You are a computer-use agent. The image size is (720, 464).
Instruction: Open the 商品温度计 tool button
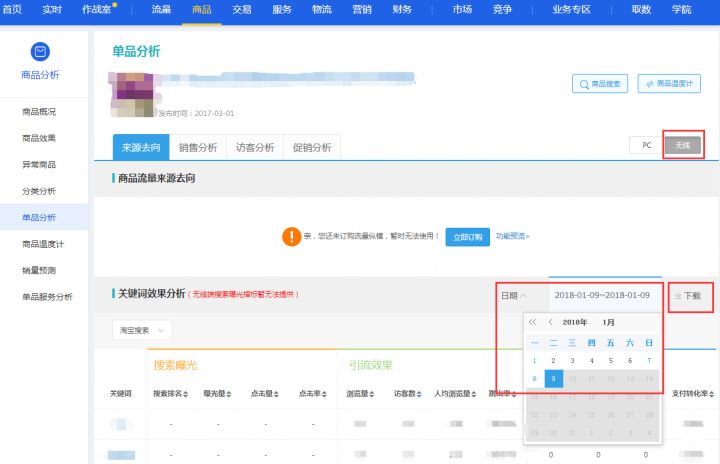675,85
